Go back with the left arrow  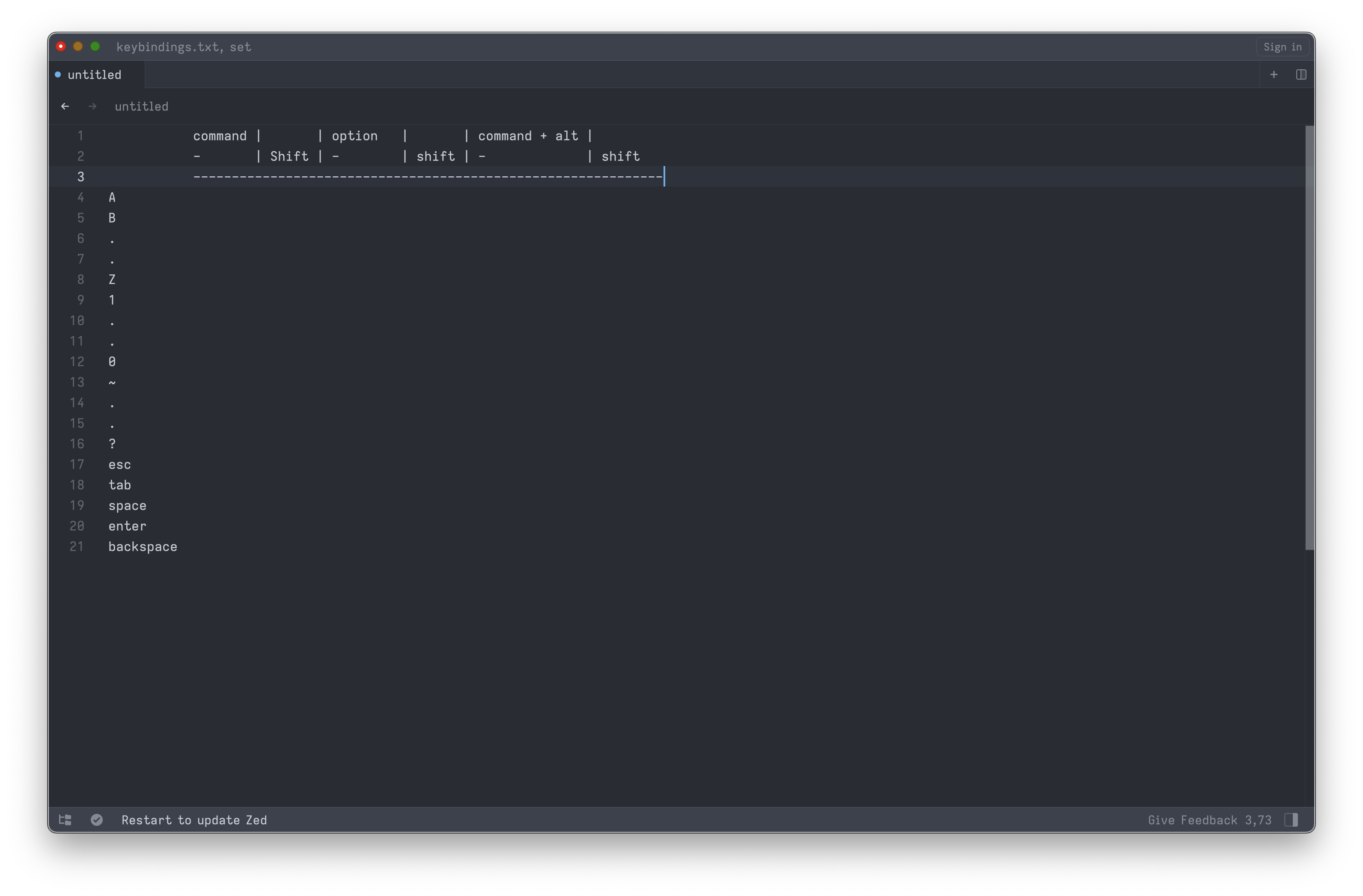[x=65, y=107]
